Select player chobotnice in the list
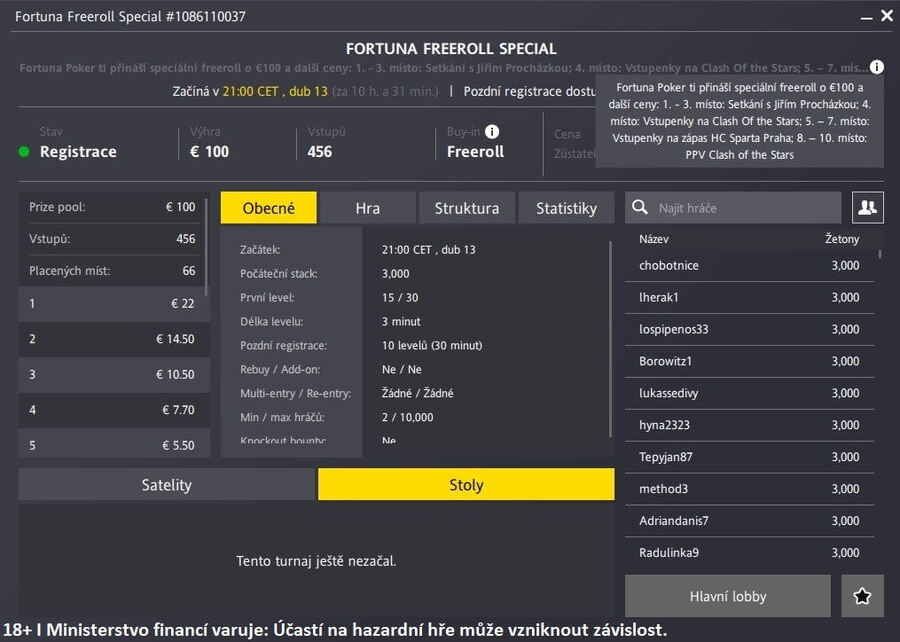This screenshot has height=642, width=900. pos(749,266)
